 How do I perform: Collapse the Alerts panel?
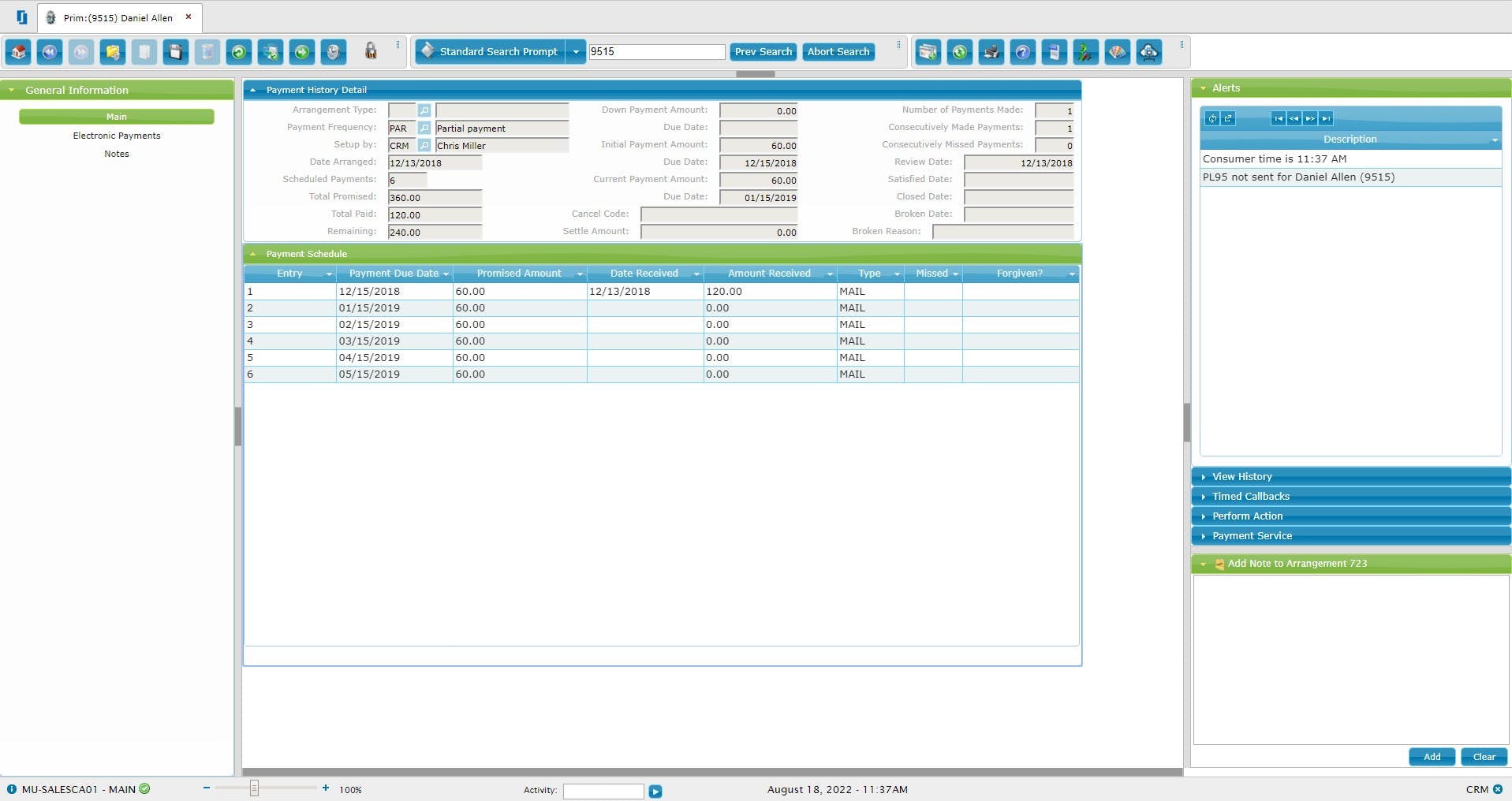click(x=1203, y=88)
